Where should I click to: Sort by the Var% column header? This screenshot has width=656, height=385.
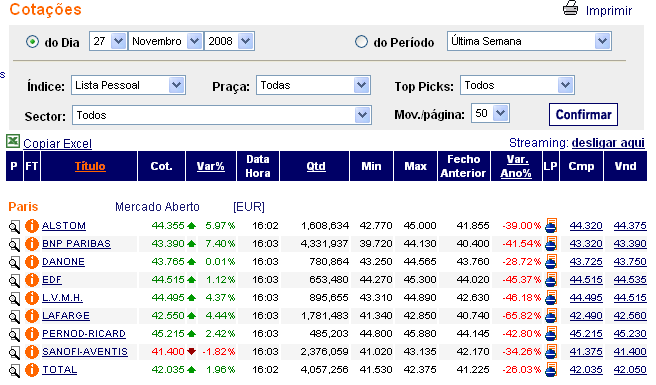210,167
